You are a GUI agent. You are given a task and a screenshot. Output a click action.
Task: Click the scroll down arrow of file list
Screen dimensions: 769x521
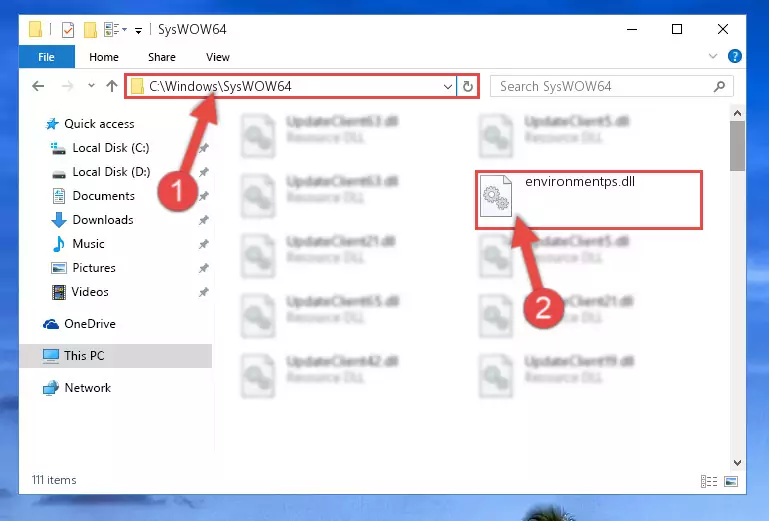click(x=737, y=462)
